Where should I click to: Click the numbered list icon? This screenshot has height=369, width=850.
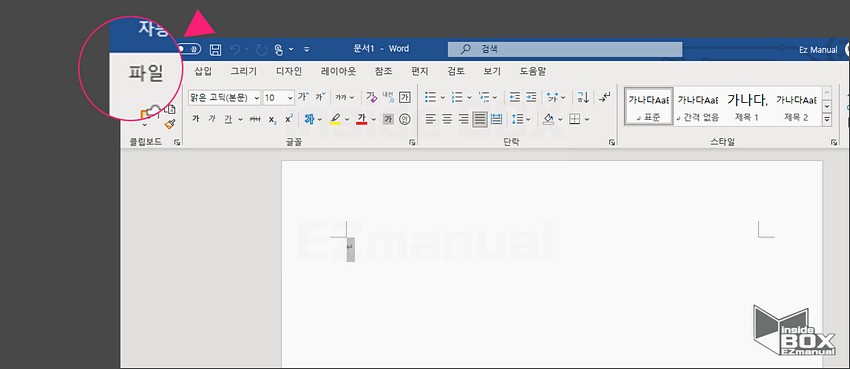click(457, 97)
